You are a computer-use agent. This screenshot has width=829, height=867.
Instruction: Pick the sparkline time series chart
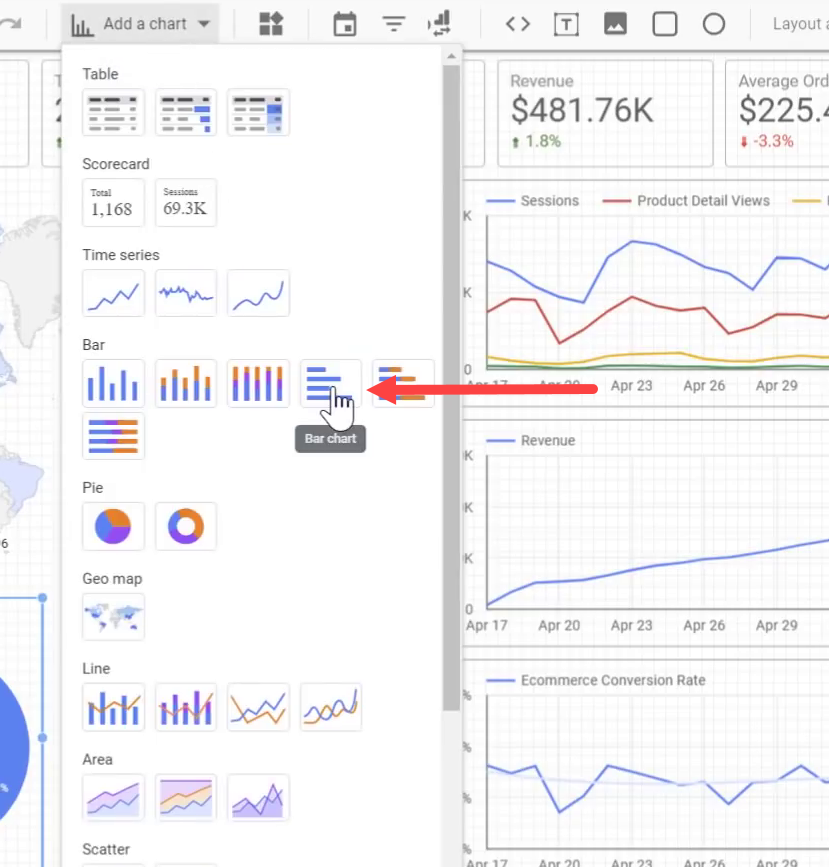[x=186, y=293]
